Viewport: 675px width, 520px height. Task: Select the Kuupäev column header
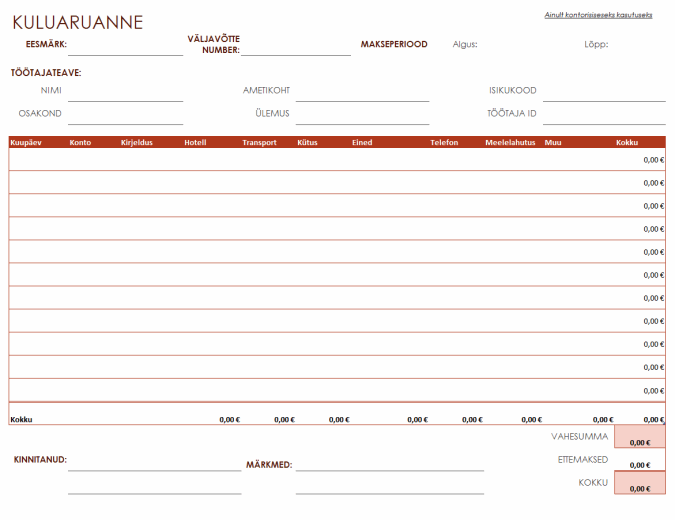coord(25,143)
